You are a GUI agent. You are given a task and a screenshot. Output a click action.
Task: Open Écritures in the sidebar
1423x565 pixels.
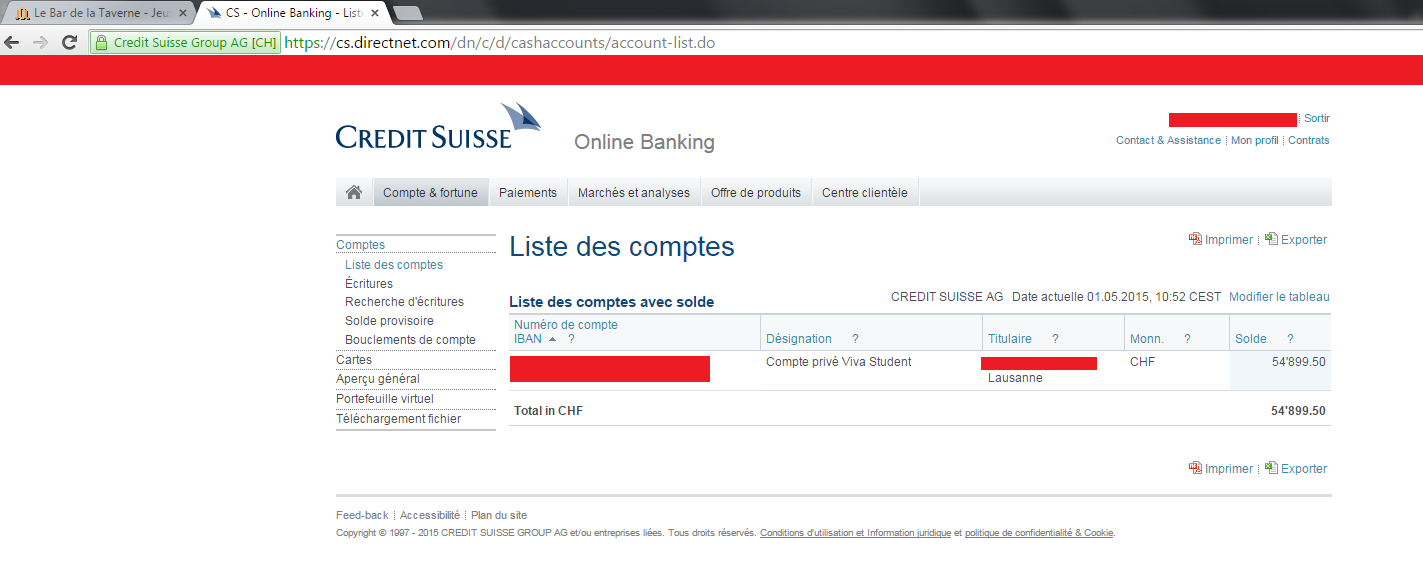coord(369,284)
